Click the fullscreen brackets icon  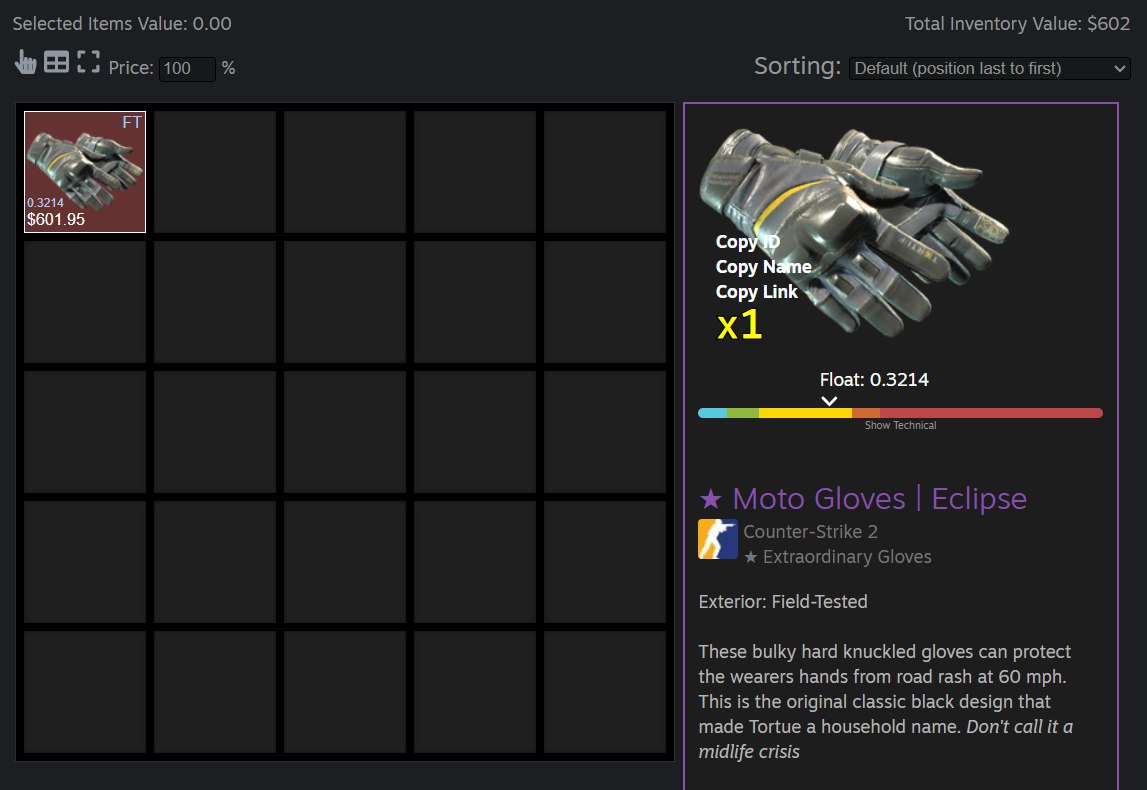pos(89,62)
